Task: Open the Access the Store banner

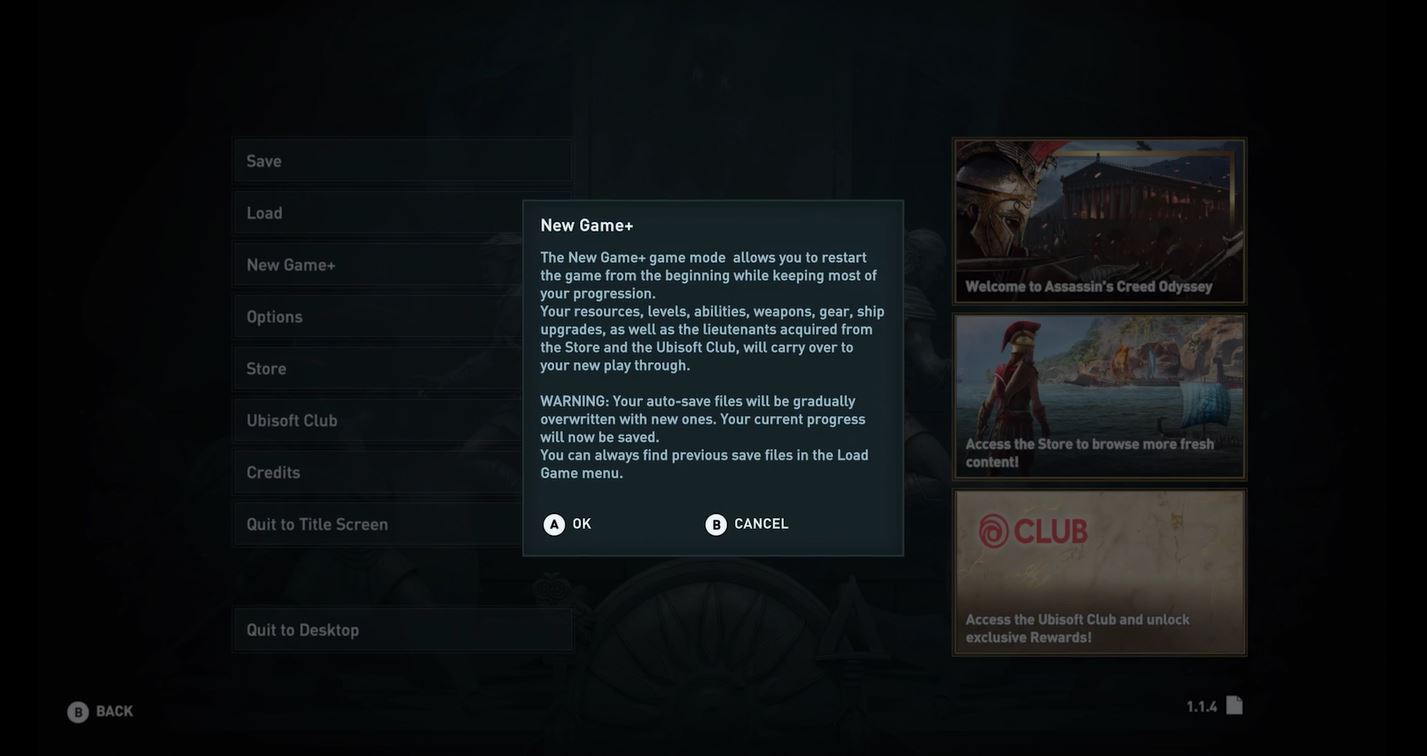Action: click(1100, 397)
